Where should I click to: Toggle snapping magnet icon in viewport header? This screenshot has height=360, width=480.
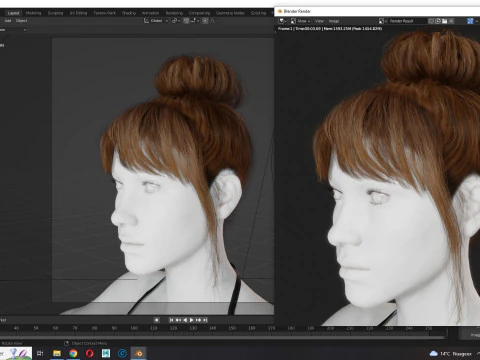186,21
